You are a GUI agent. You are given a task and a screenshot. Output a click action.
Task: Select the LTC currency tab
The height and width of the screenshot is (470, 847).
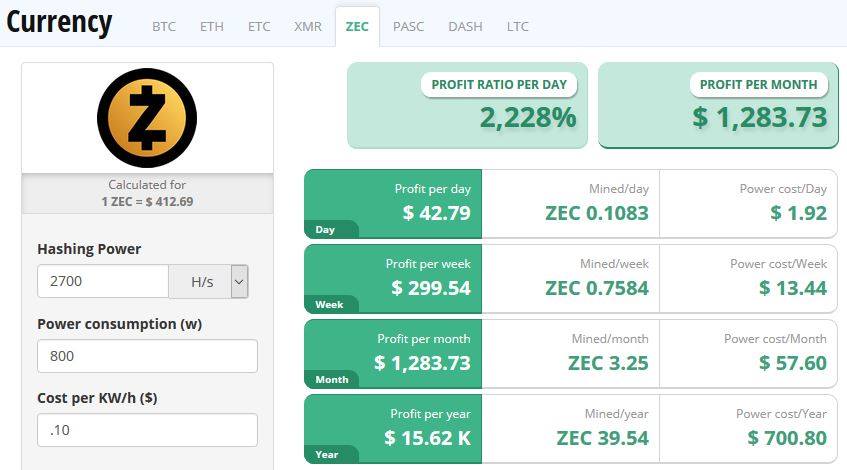(x=517, y=26)
